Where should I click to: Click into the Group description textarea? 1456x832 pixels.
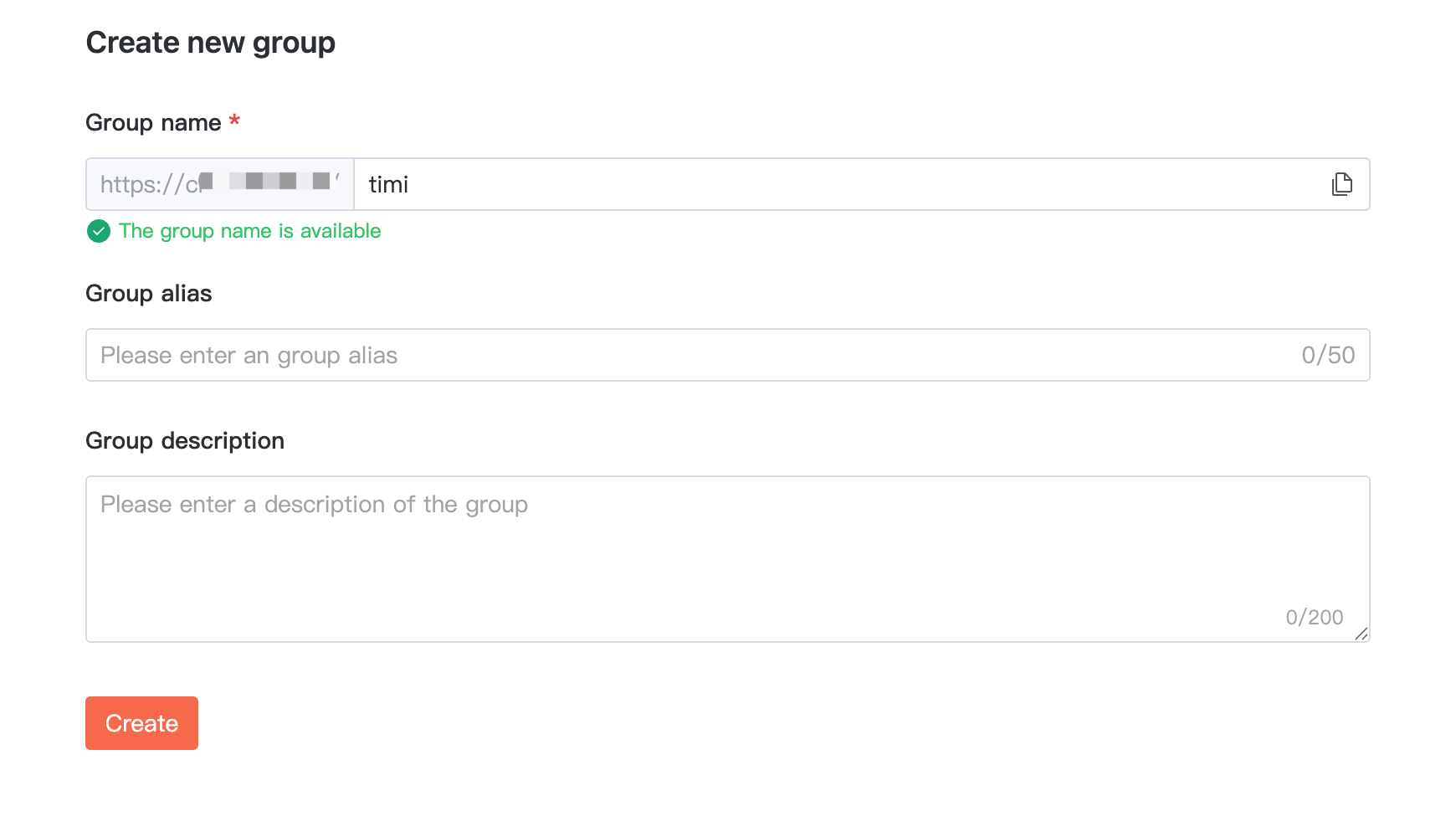tap(726, 559)
